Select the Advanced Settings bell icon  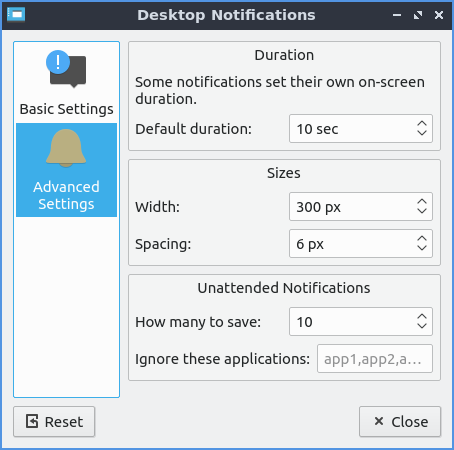(66, 148)
